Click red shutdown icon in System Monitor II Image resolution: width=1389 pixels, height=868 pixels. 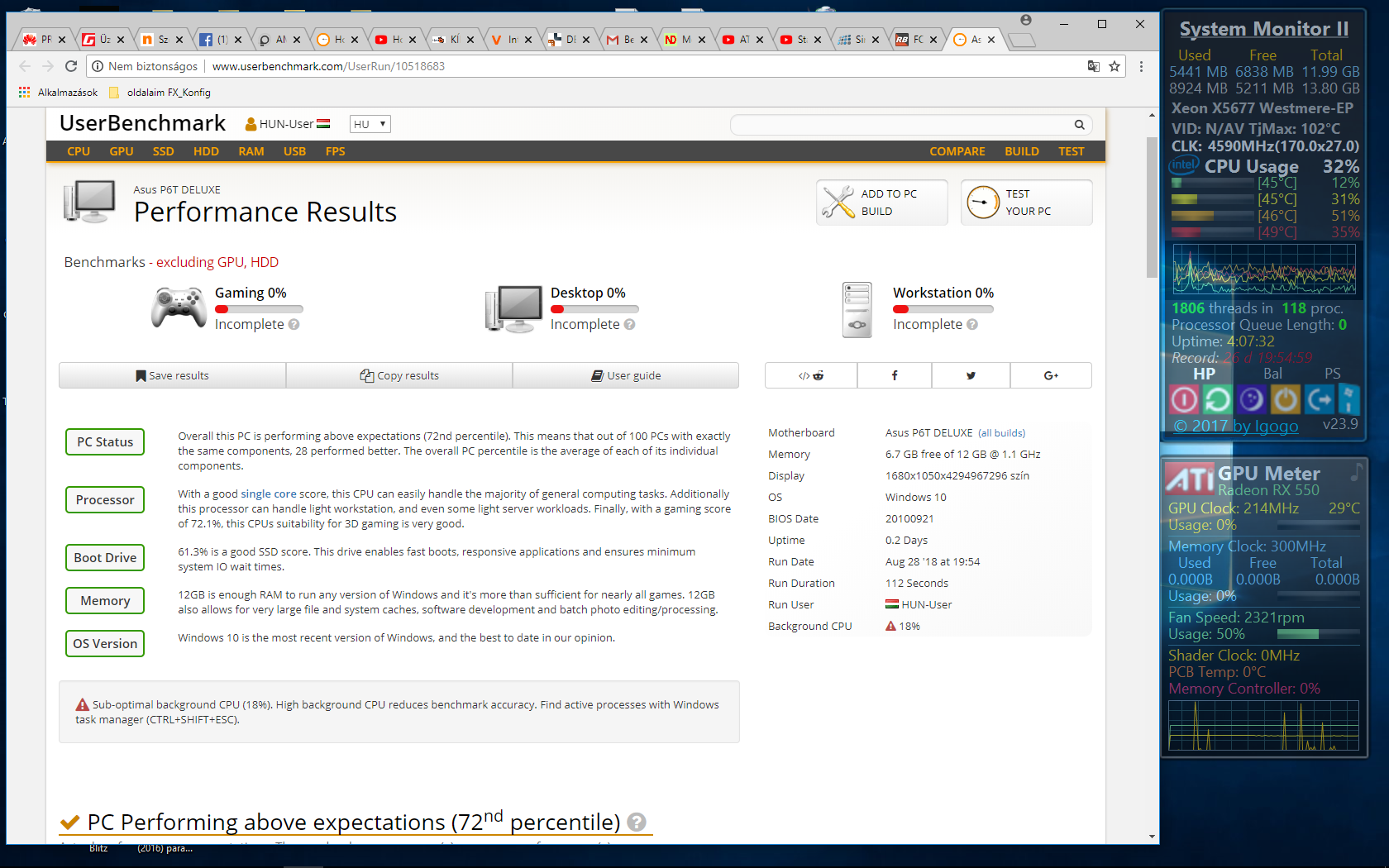pyautogui.click(x=1184, y=400)
